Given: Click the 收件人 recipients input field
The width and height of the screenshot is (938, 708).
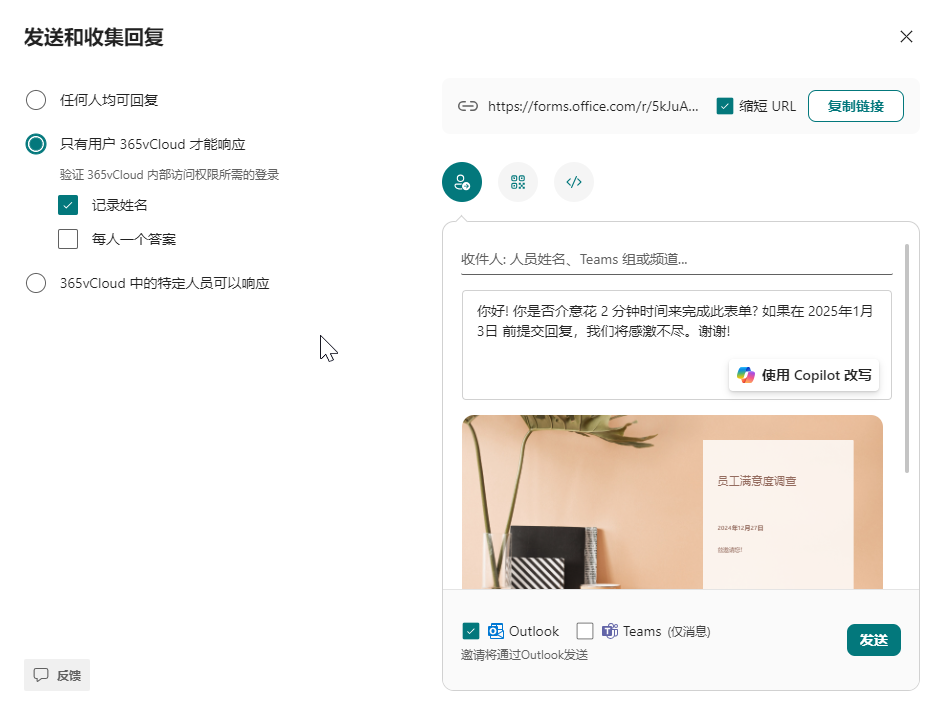Looking at the screenshot, I should coord(677,260).
